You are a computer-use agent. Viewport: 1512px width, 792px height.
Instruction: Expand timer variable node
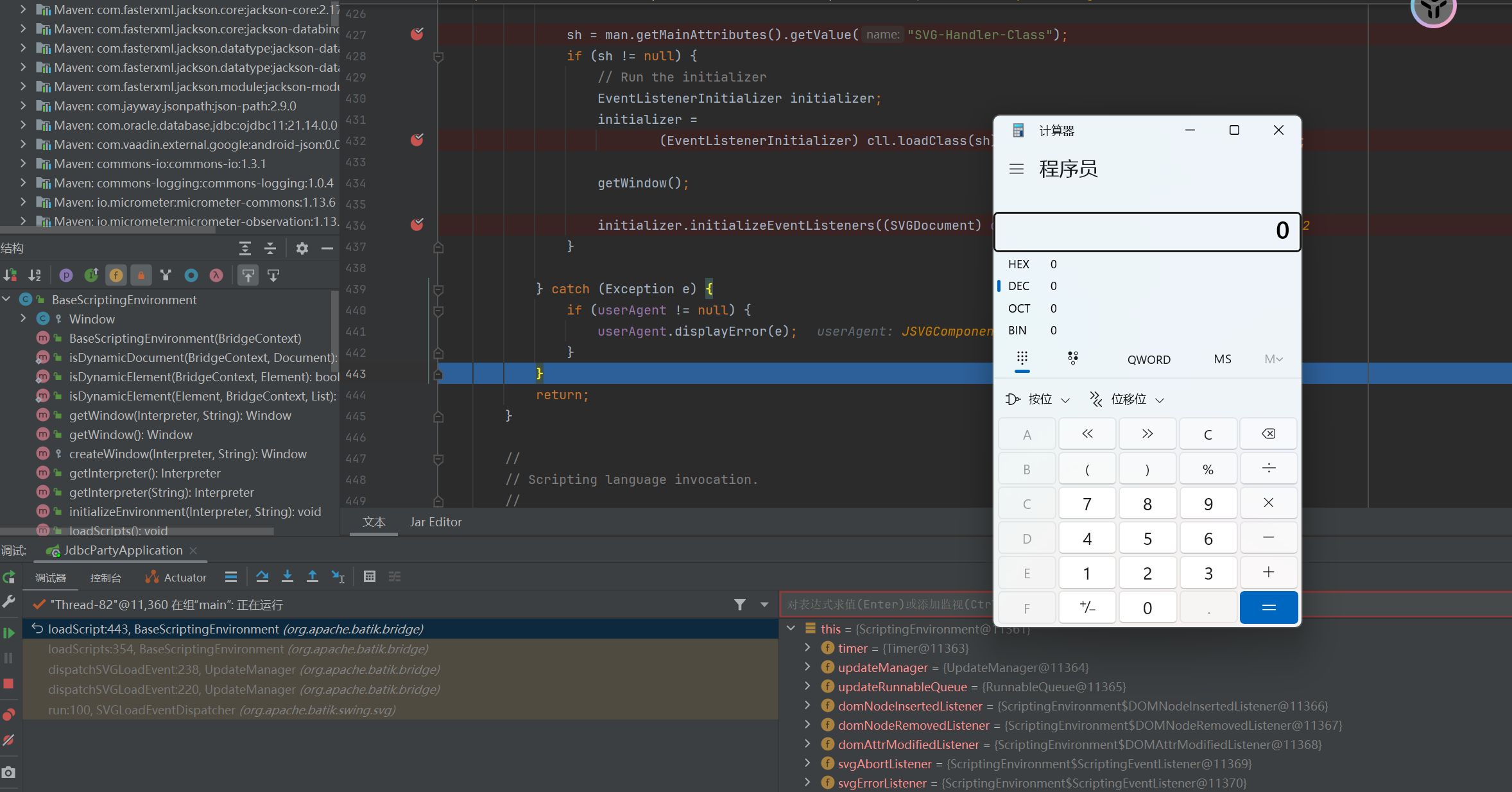808,648
